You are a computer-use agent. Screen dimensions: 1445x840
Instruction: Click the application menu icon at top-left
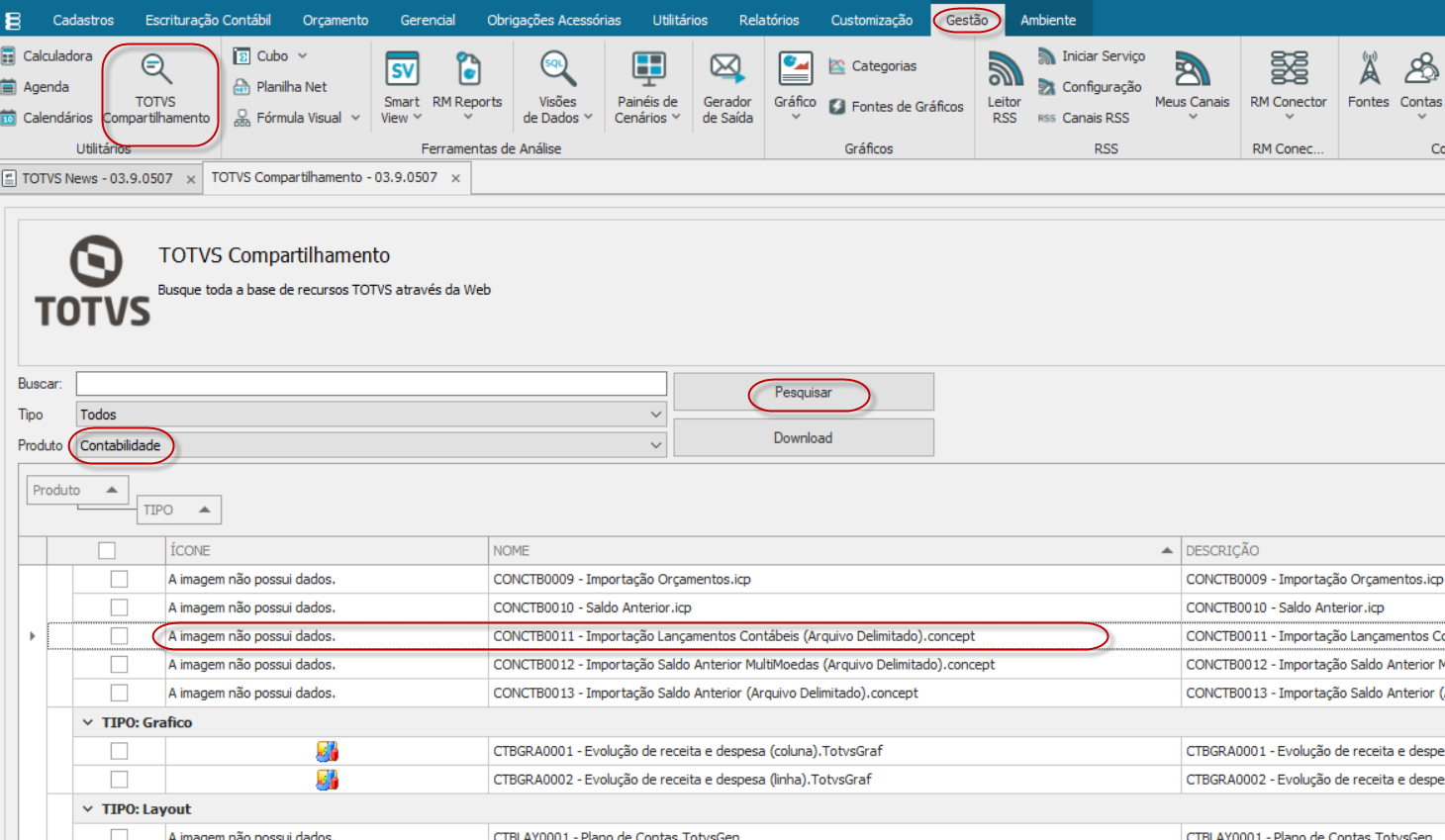click(x=13, y=20)
